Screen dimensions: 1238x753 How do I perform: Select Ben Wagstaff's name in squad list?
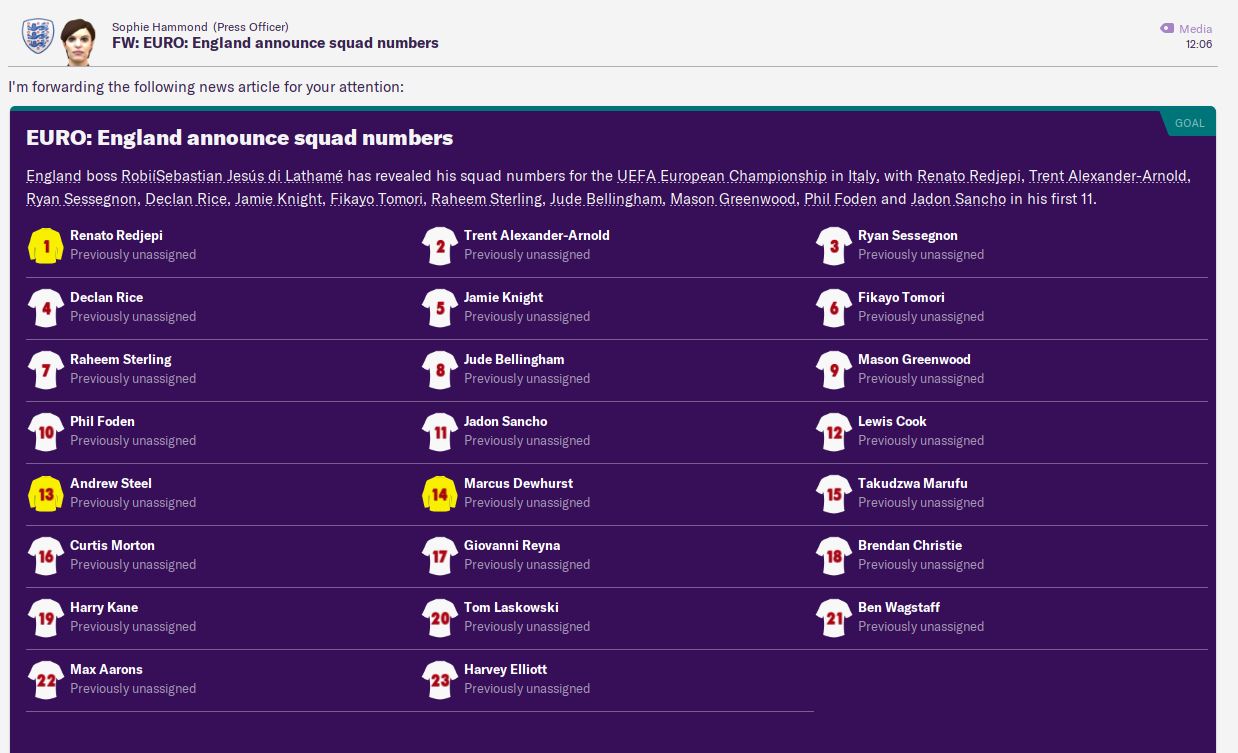coord(898,608)
